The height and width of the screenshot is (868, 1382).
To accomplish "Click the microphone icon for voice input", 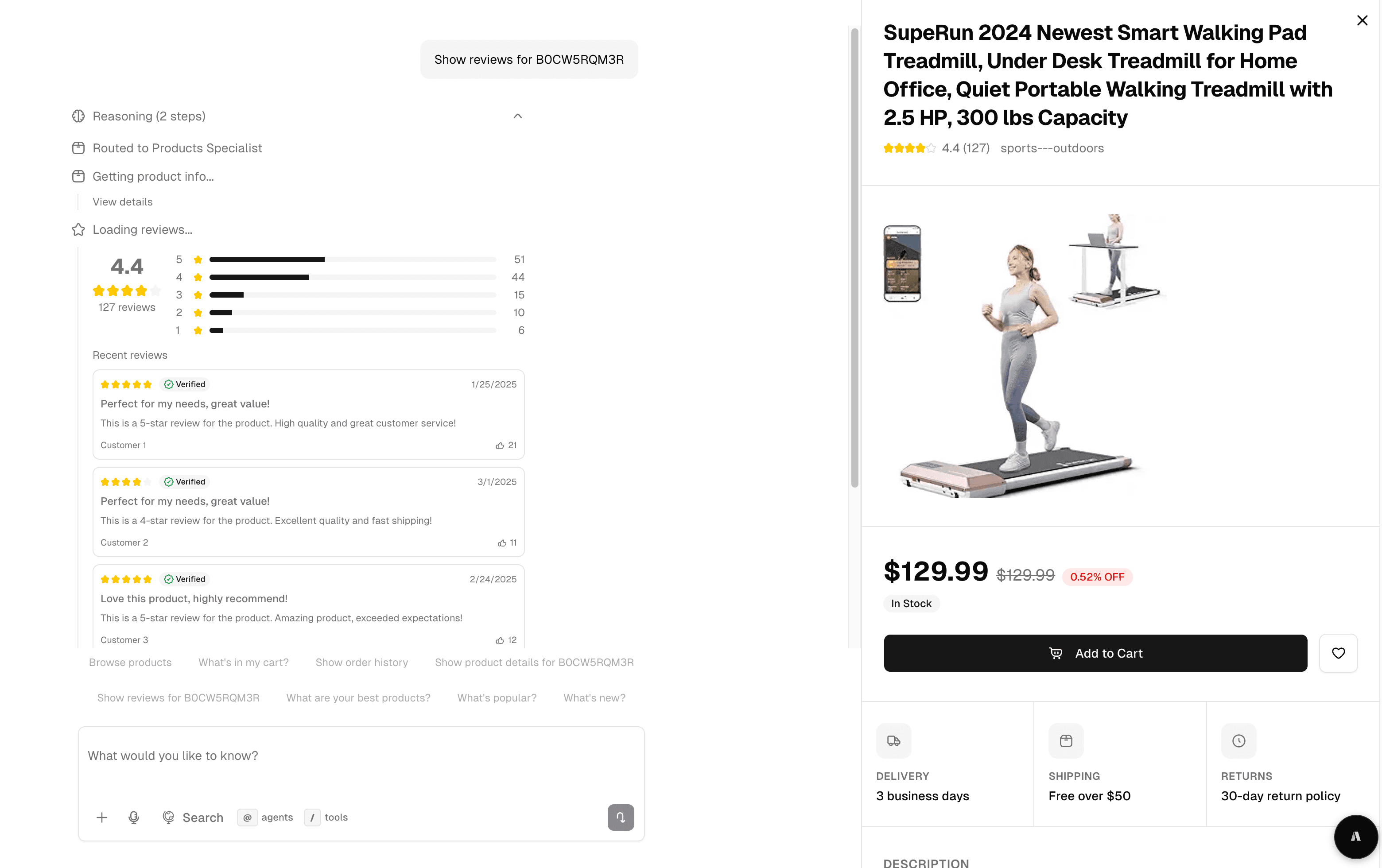I will [x=134, y=817].
